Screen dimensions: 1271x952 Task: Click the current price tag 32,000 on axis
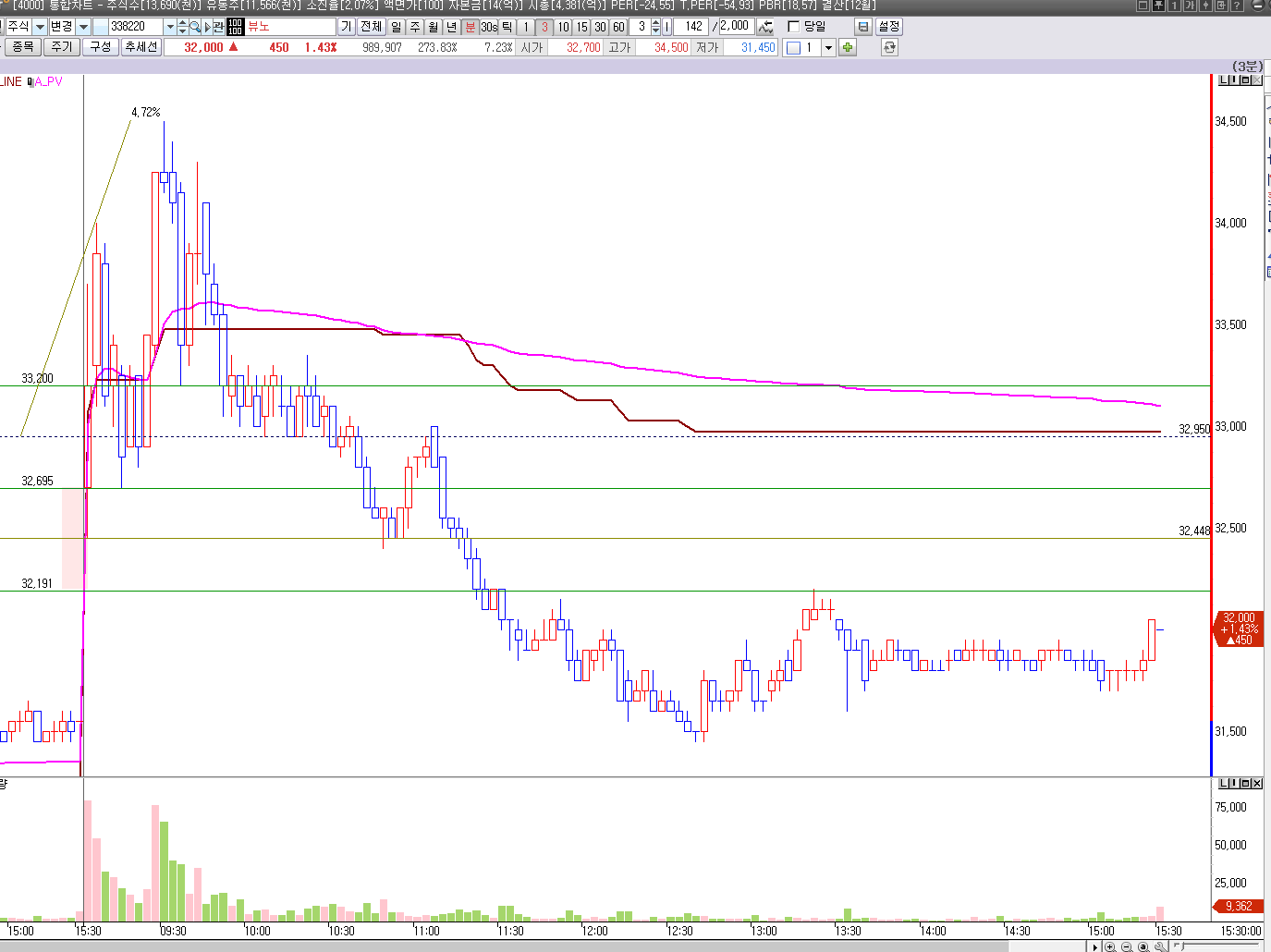(1238, 629)
